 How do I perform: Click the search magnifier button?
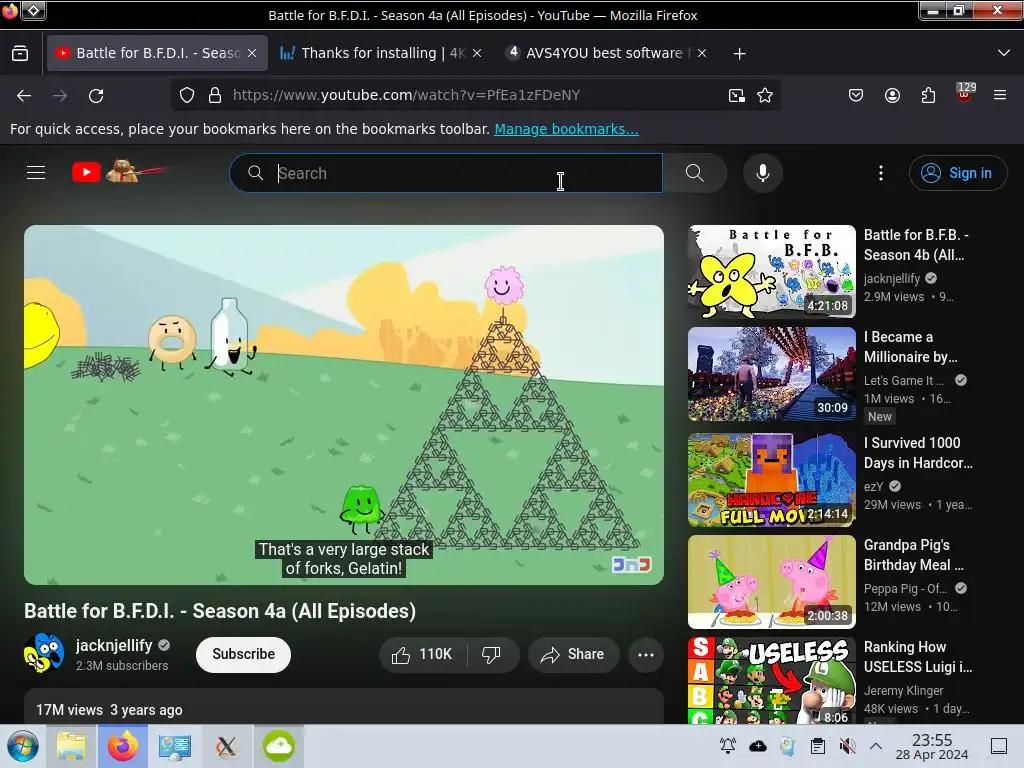point(695,173)
